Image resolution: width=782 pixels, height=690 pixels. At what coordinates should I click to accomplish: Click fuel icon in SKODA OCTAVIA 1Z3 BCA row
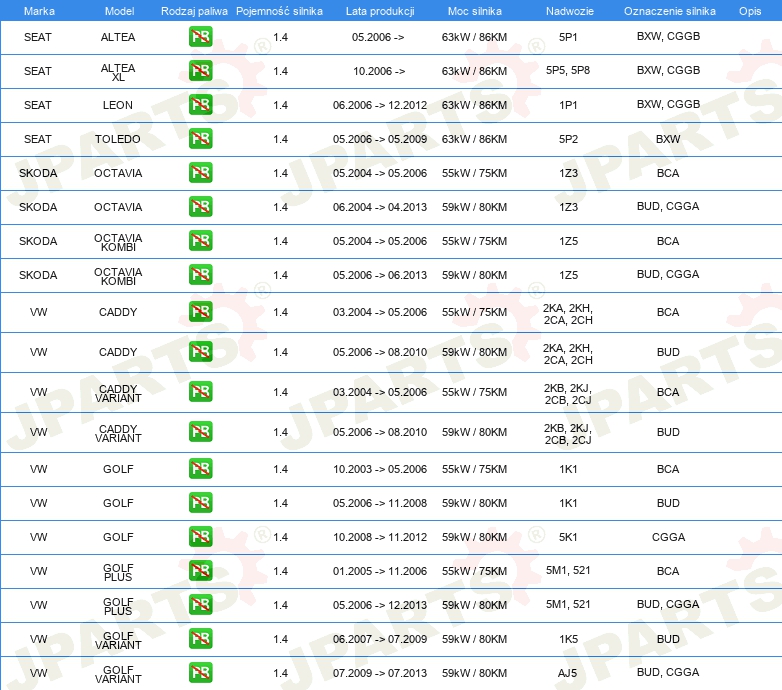(200, 172)
